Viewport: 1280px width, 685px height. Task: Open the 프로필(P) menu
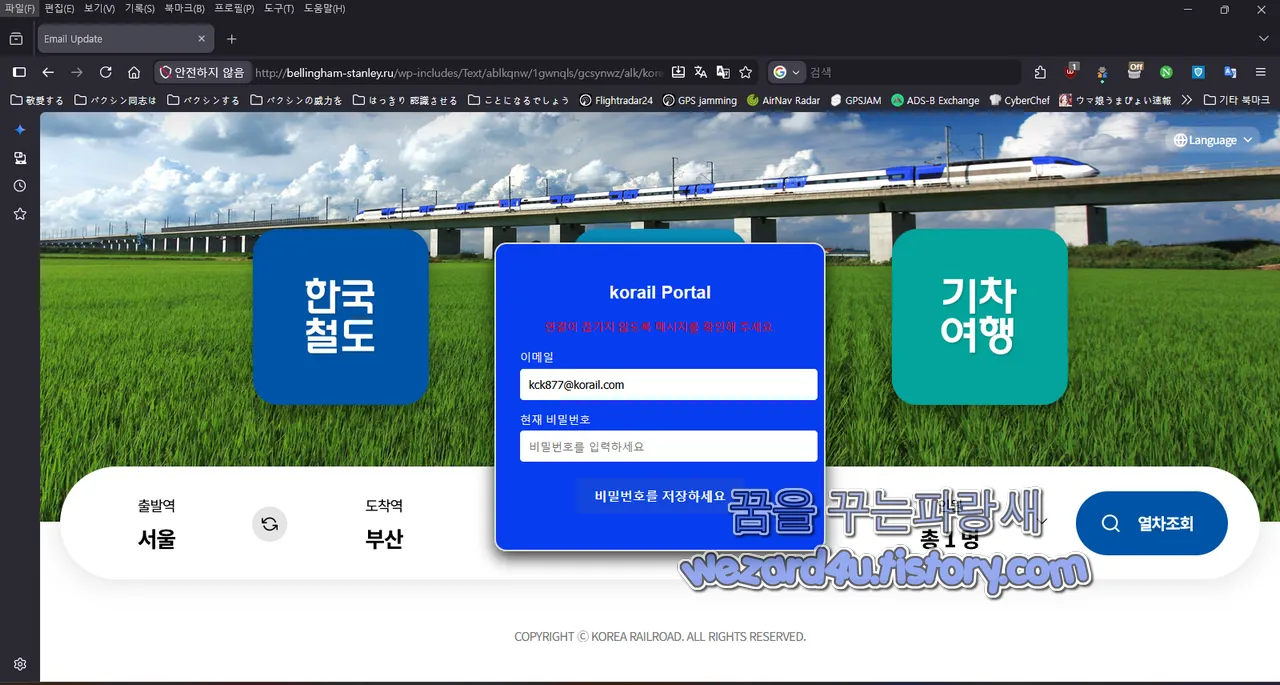click(x=234, y=9)
